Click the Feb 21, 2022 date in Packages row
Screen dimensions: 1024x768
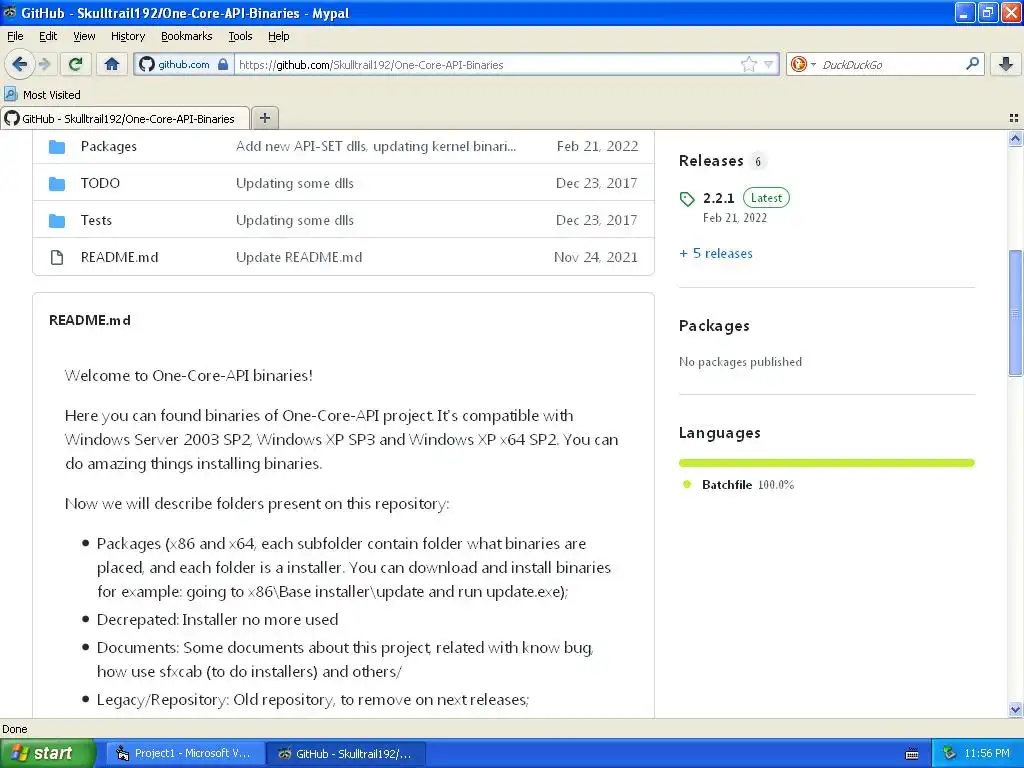597,146
